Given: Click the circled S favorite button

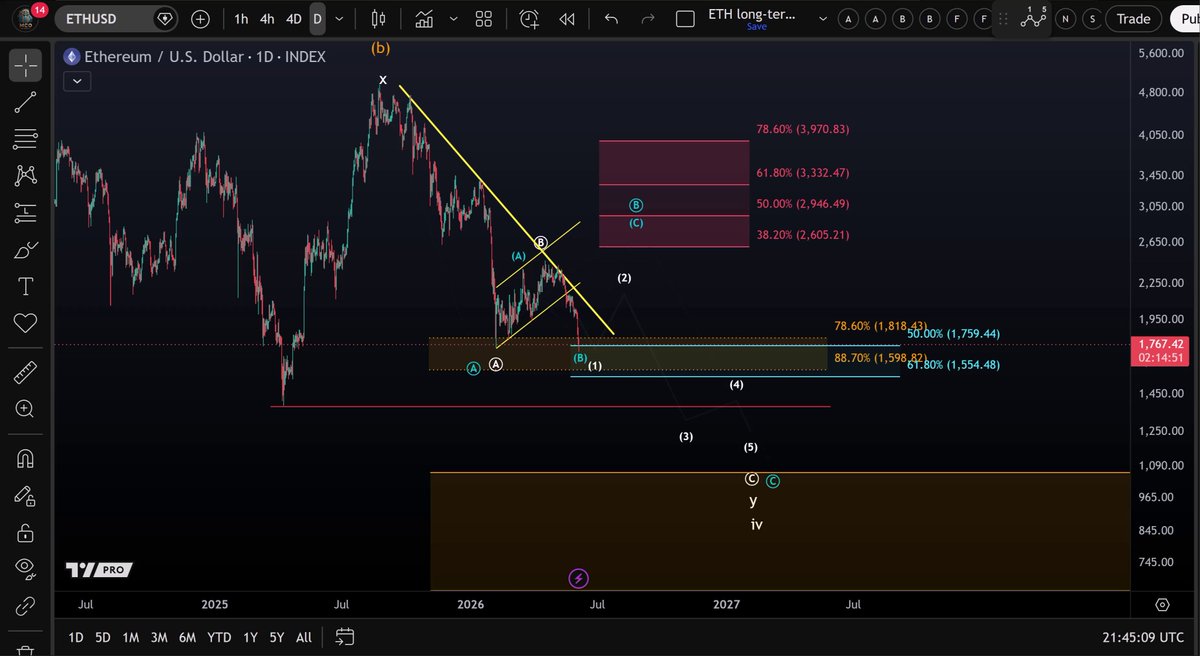Looking at the screenshot, I should [x=1092, y=18].
